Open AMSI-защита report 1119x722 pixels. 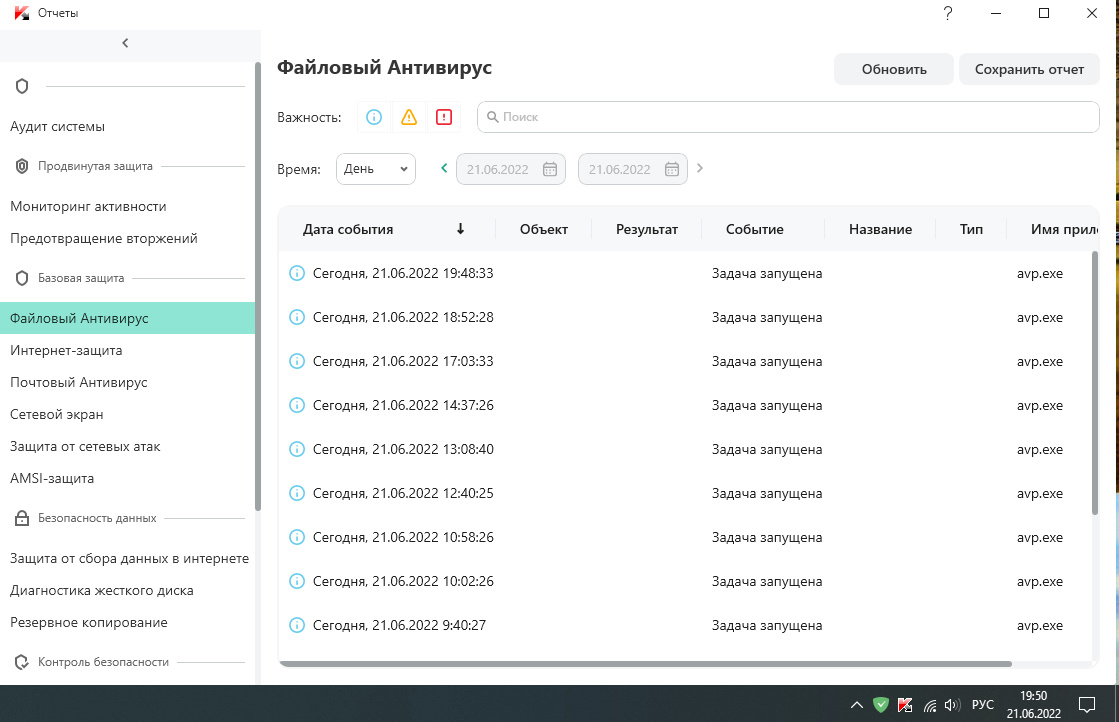tap(51, 479)
